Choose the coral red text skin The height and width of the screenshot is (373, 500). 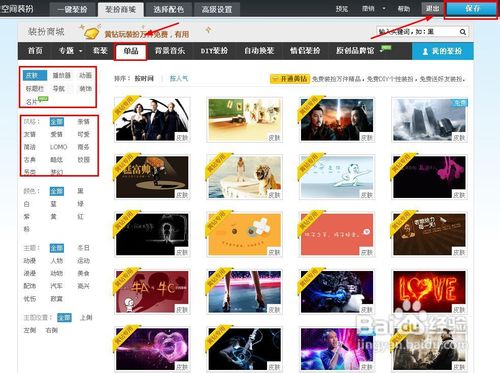pos(337,234)
